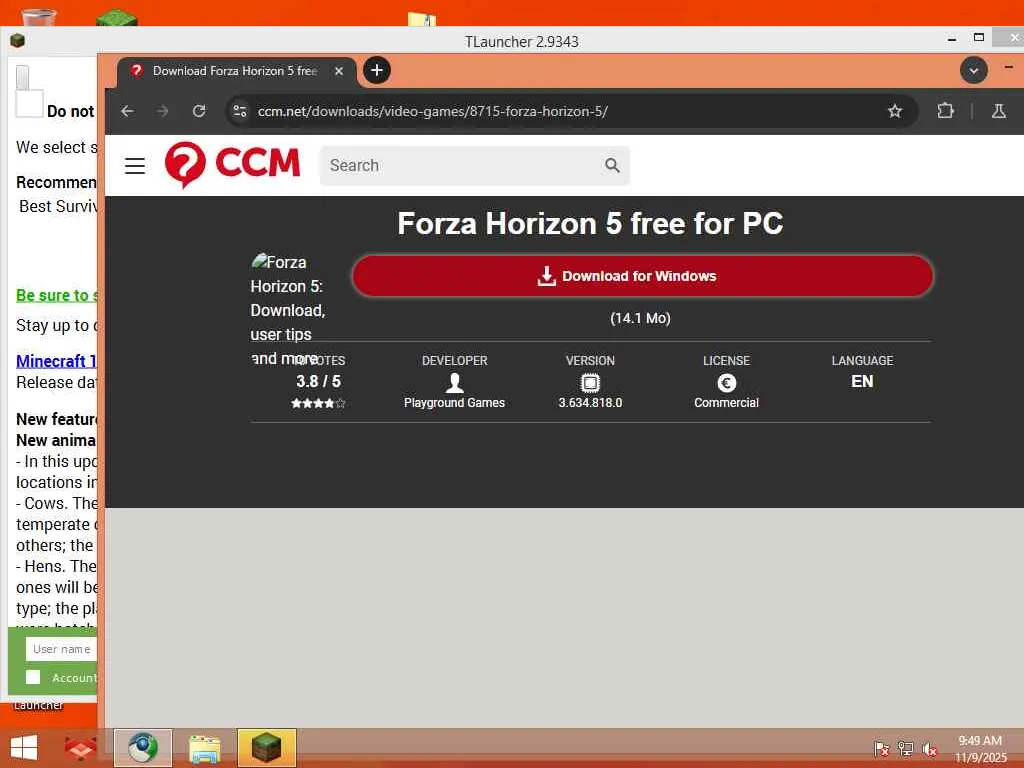The image size is (1024, 768).
Task: Close the Forza Horizon 5 tab
Action: coord(339,71)
